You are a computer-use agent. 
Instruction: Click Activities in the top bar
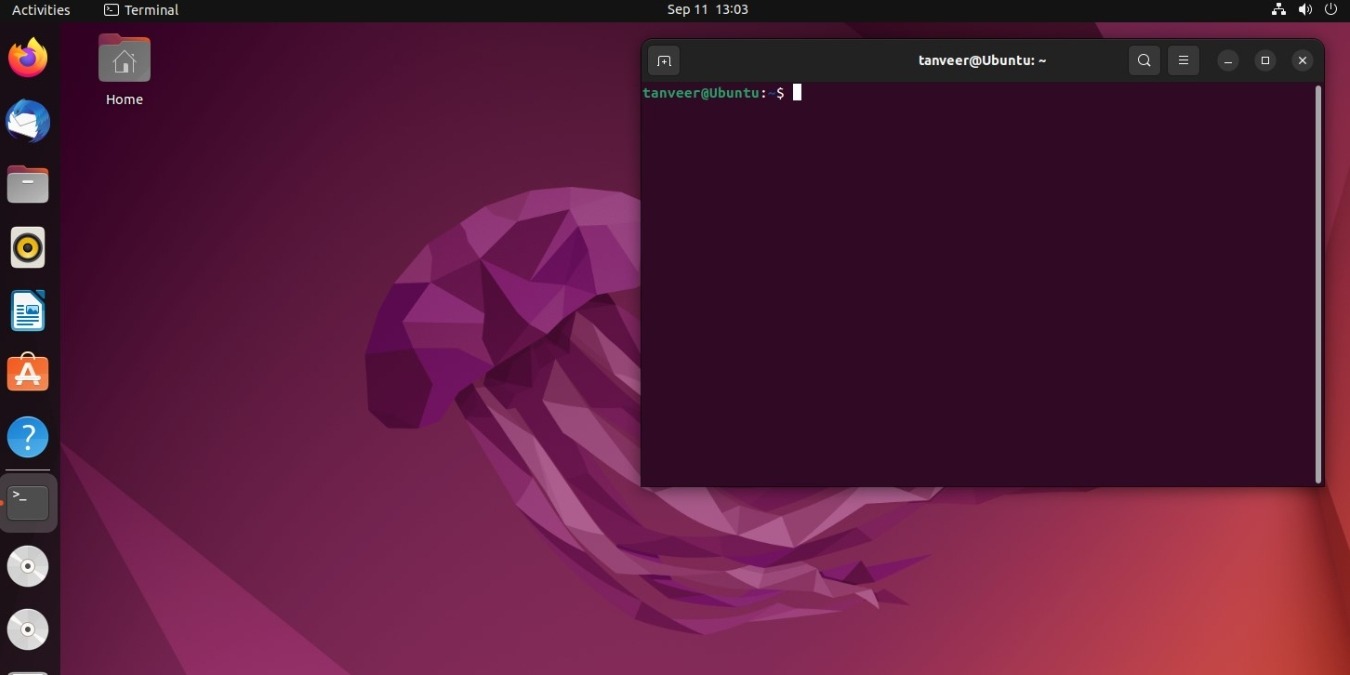[x=41, y=9]
